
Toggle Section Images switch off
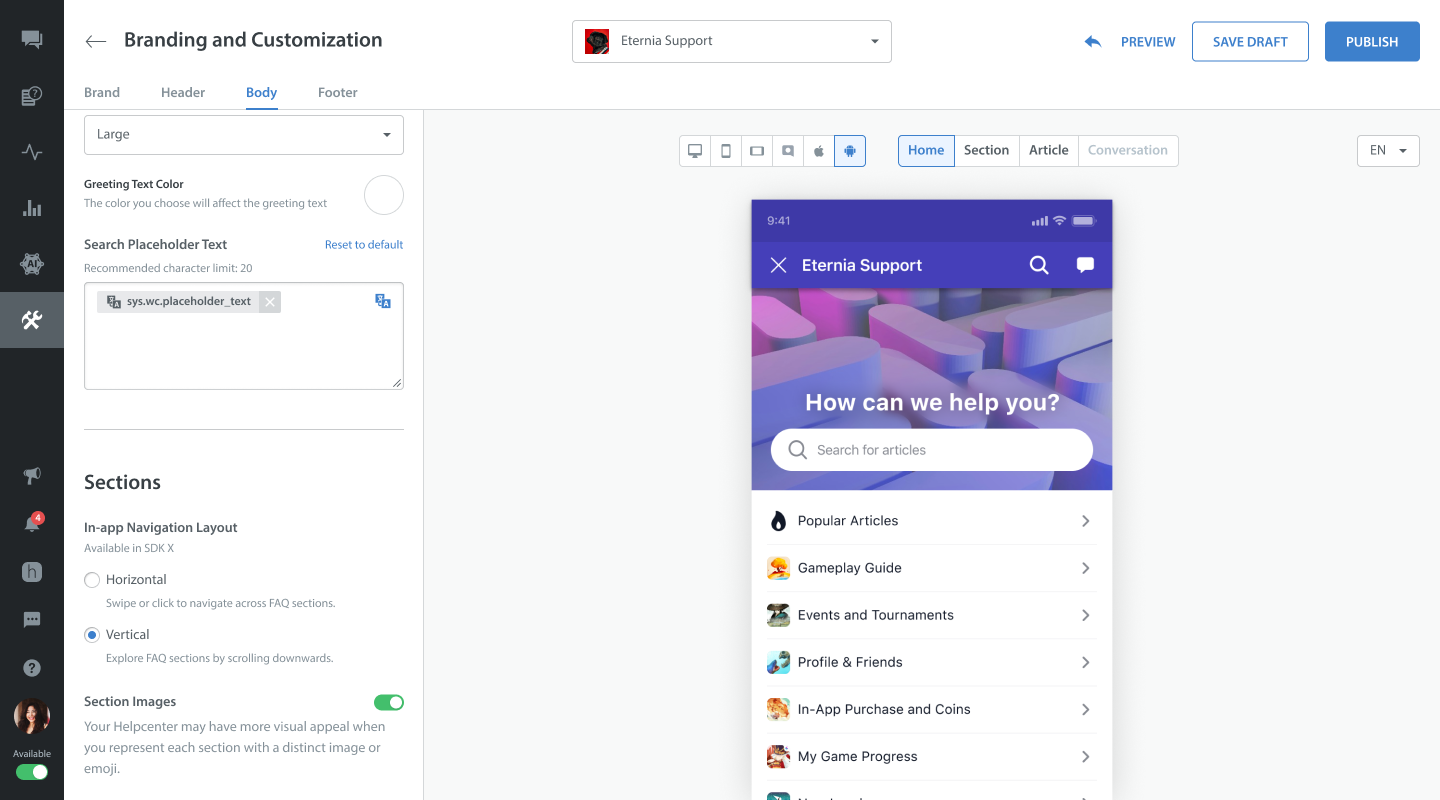tap(388, 703)
